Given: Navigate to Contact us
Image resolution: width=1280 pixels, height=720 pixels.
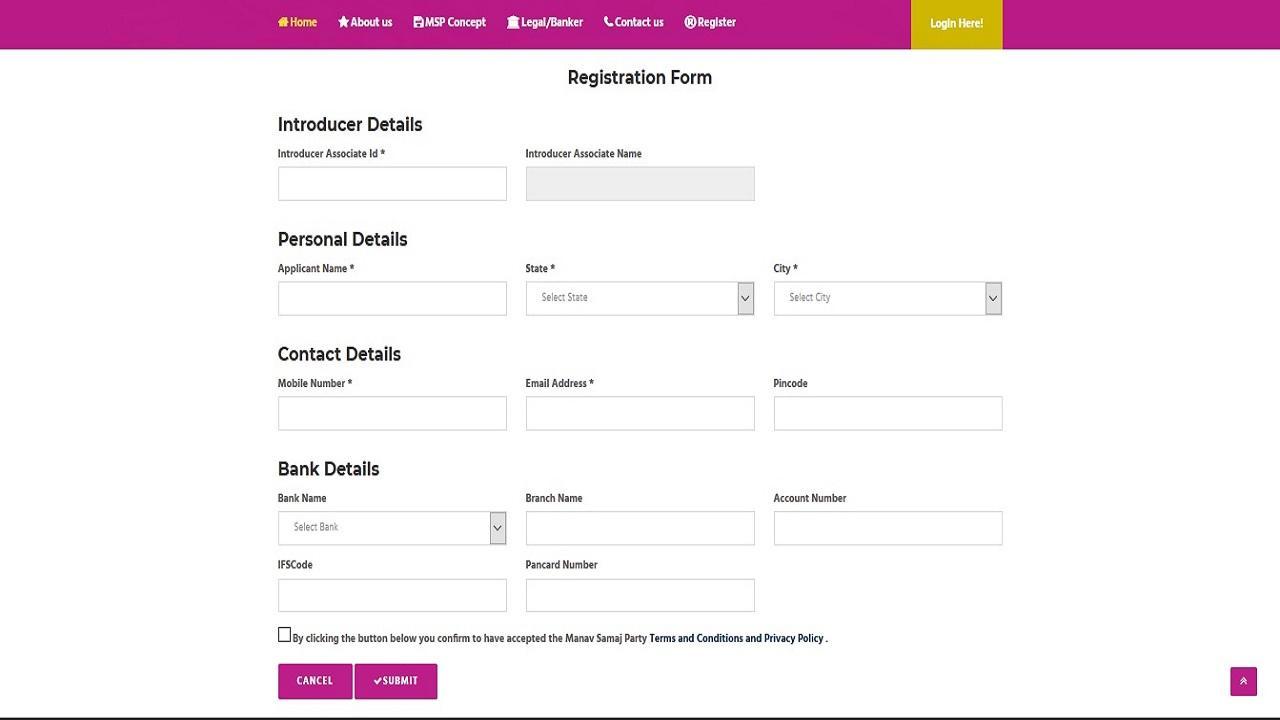Looking at the screenshot, I should tap(634, 22).
